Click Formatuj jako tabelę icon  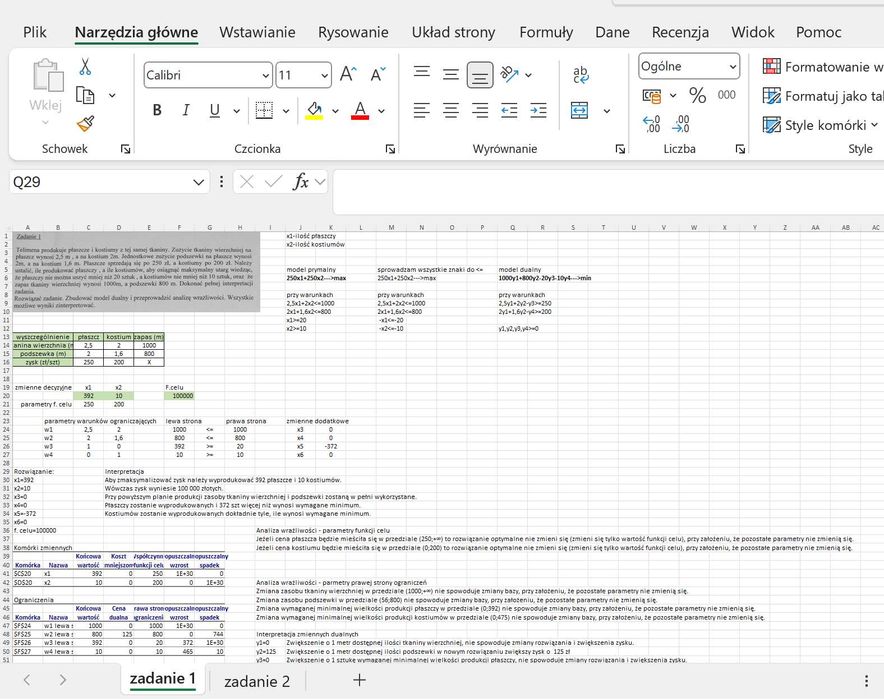point(772,96)
